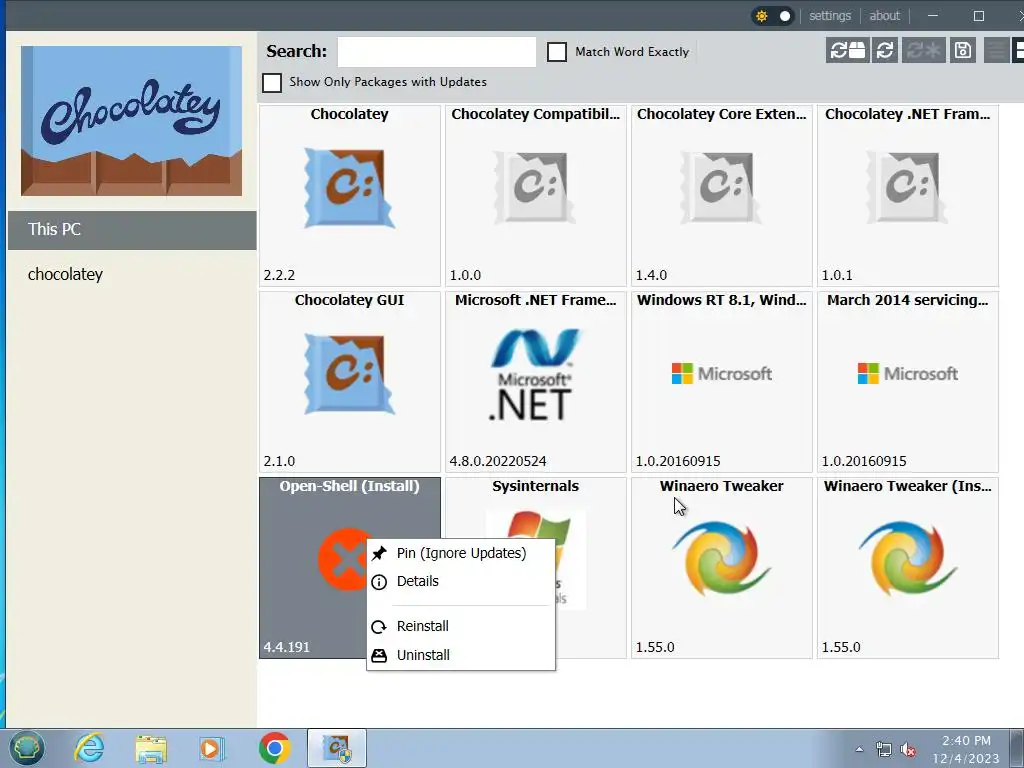This screenshot has width=1024, height=768.
Task: Open the Start menu shell button
Action: point(27,748)
